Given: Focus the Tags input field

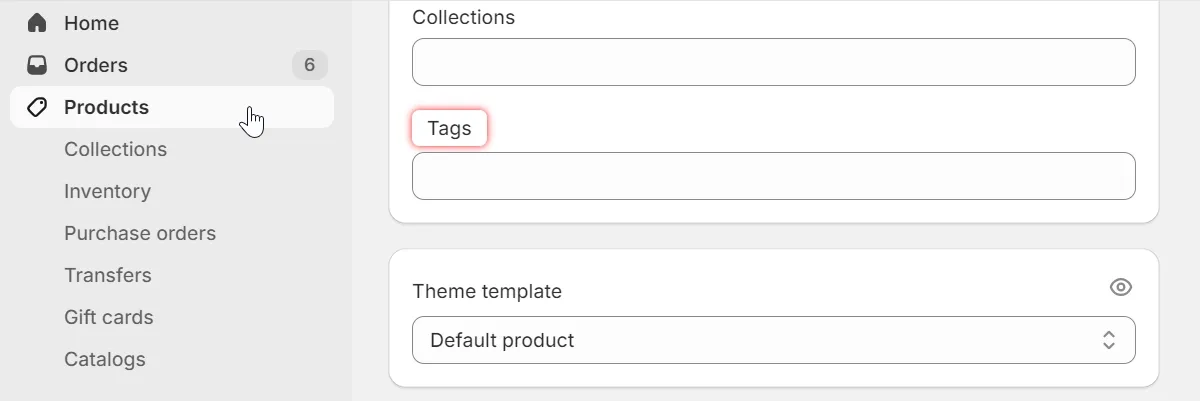Looking at the screenshot, I should [x=773, y=176].
